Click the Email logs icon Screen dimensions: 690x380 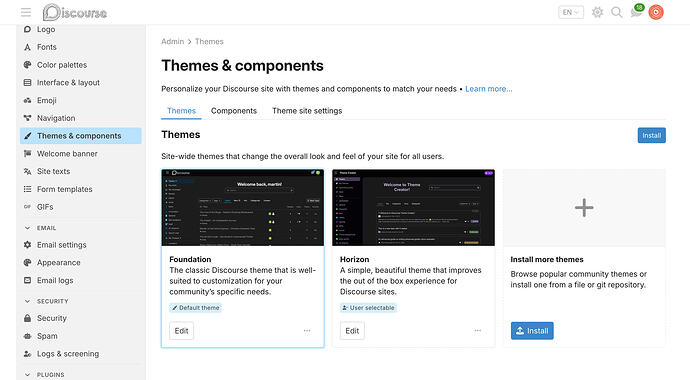pos(27,280)
